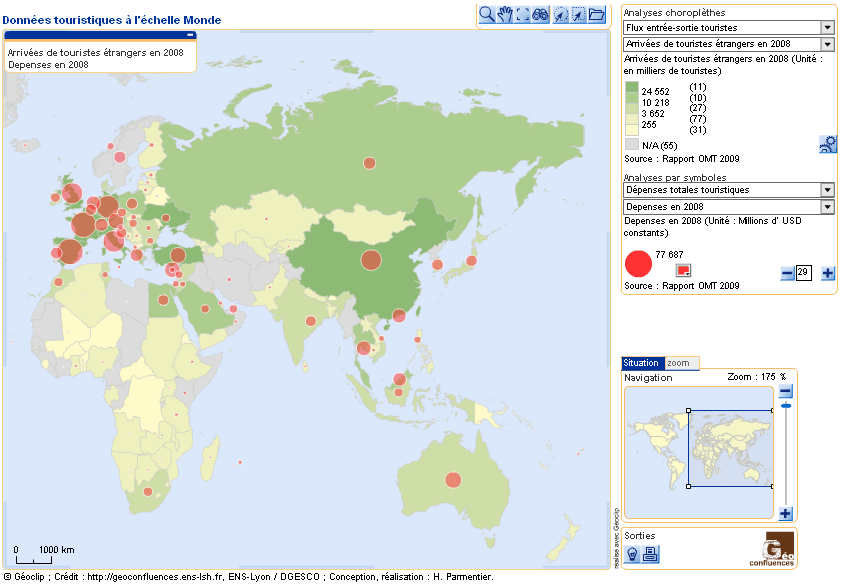Activate the hand pan tool
Image resolution: width=841 pixels, height=585 pixels.
coord(505,14)
